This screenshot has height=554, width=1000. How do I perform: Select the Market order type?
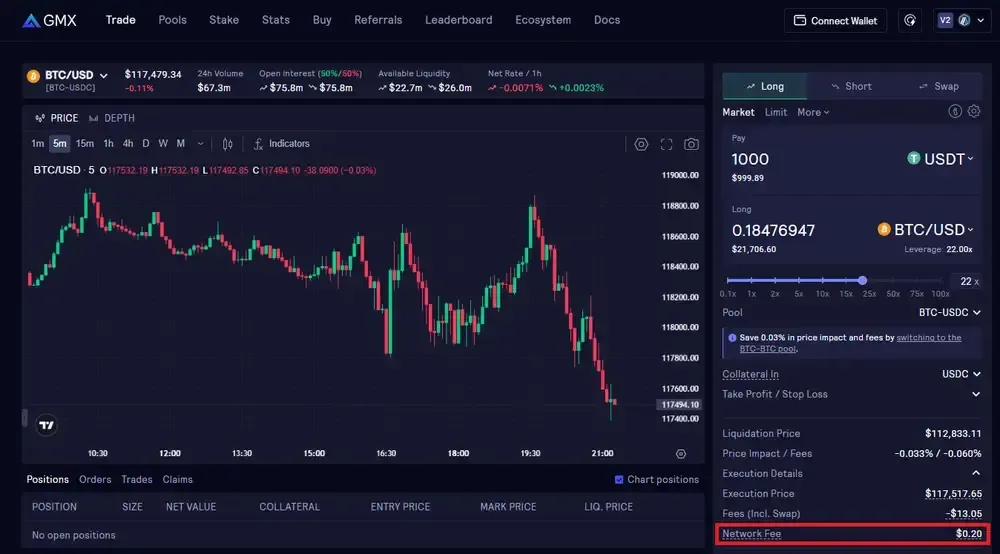(738, 112)
